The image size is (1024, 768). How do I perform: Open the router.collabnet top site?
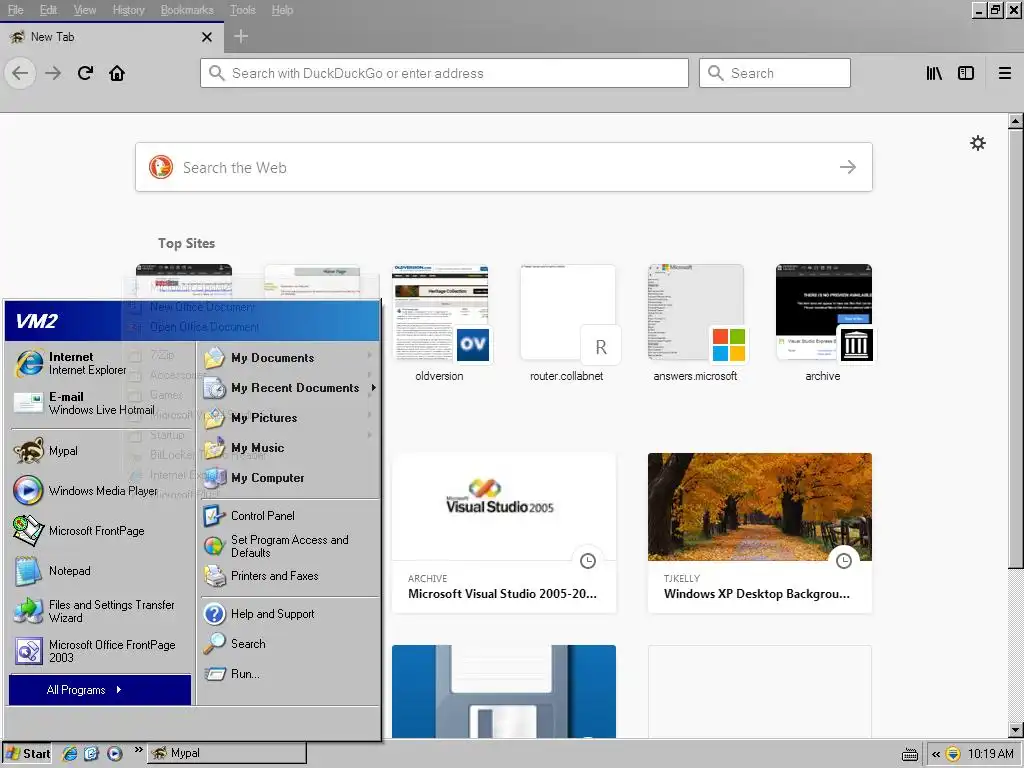pos(567,323)
